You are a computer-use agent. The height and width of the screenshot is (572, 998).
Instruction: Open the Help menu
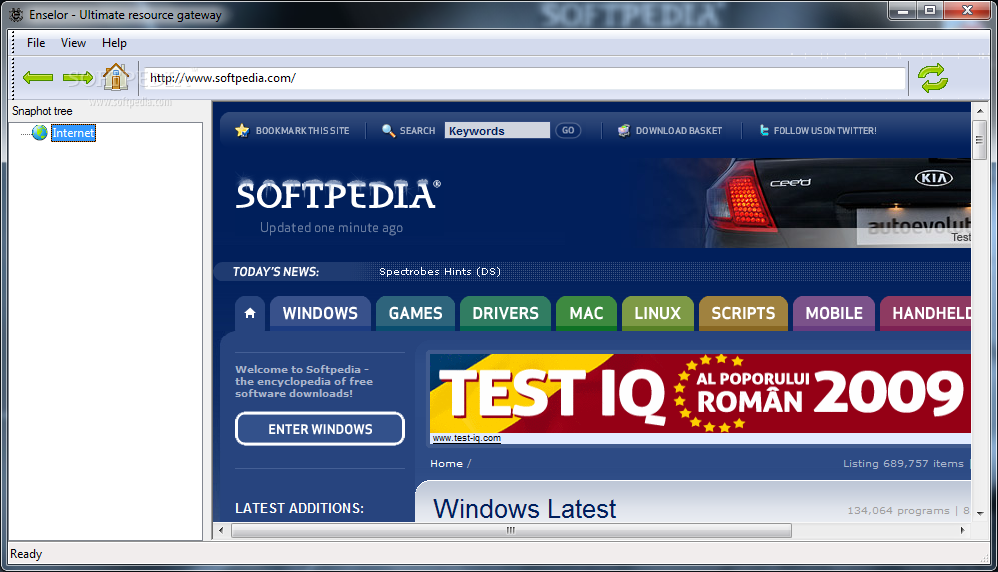click(114, 43)
